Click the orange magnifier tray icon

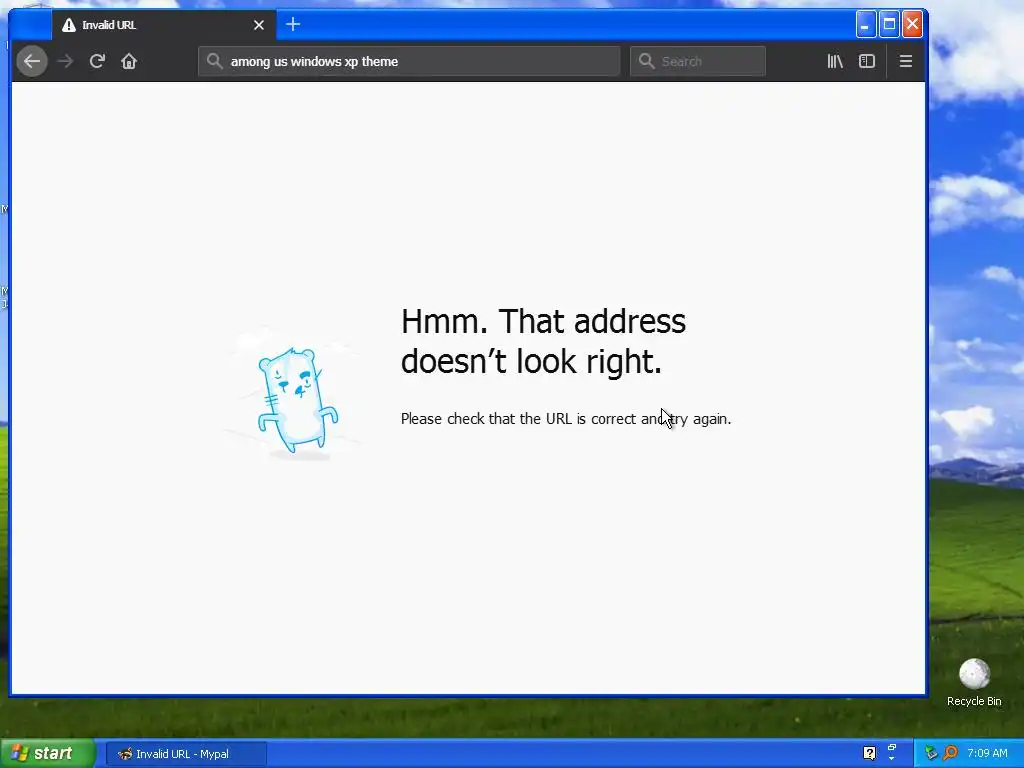951,753
